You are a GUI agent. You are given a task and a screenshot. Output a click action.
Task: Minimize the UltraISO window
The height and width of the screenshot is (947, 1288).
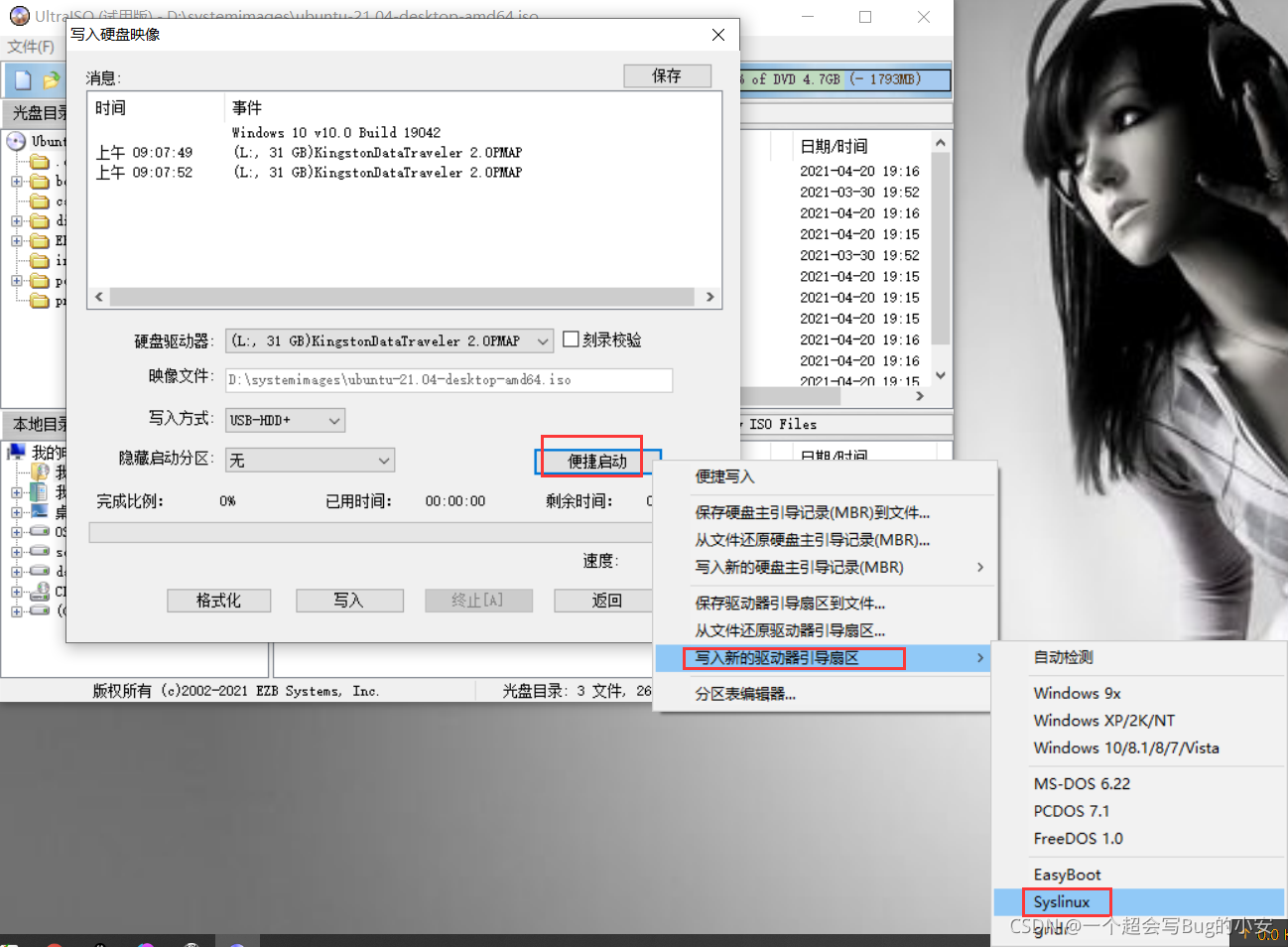pyautogui.click(x=808, y=17)
